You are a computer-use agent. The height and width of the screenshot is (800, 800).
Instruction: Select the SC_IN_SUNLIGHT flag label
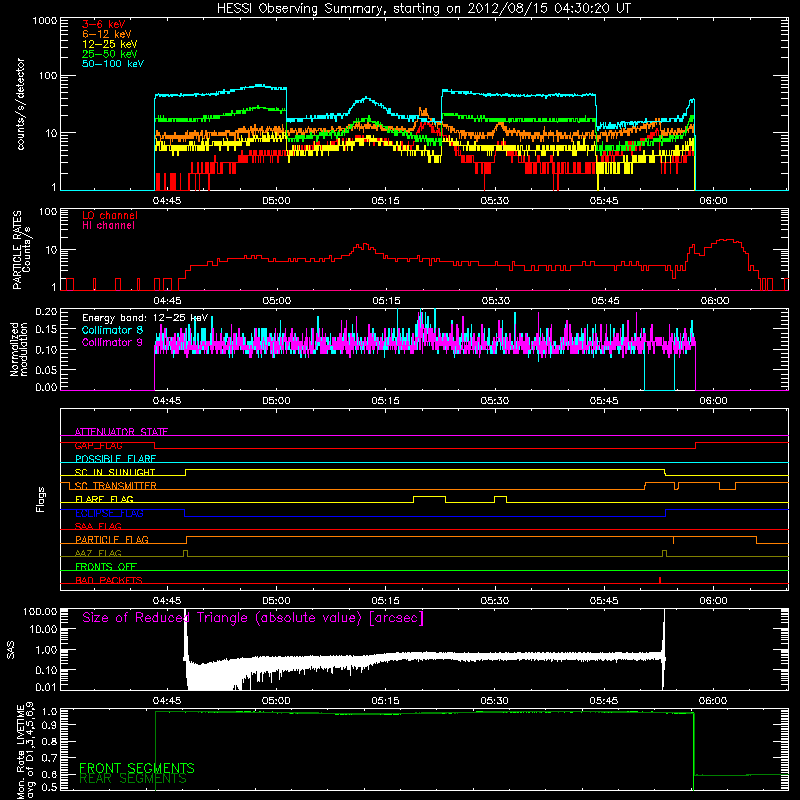[115, 472]
